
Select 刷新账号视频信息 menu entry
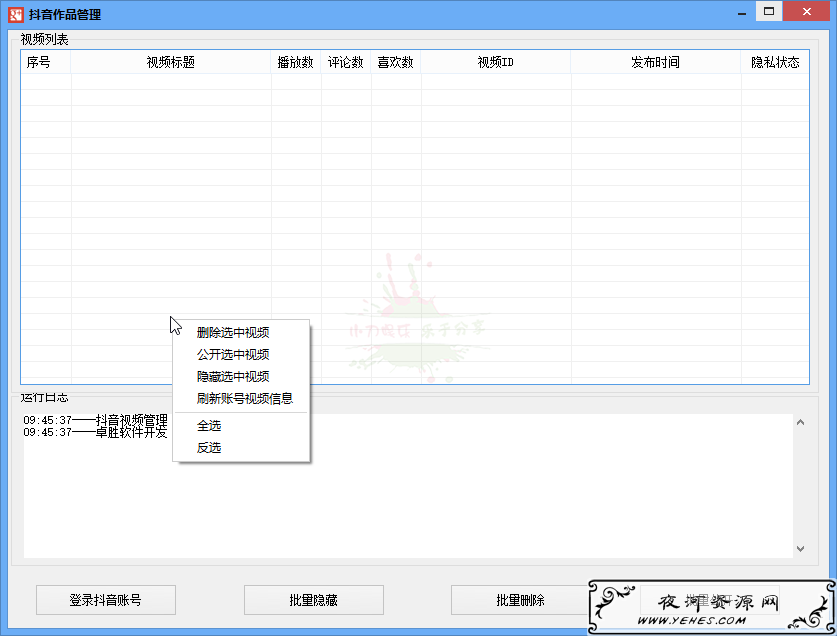[241, 398]
